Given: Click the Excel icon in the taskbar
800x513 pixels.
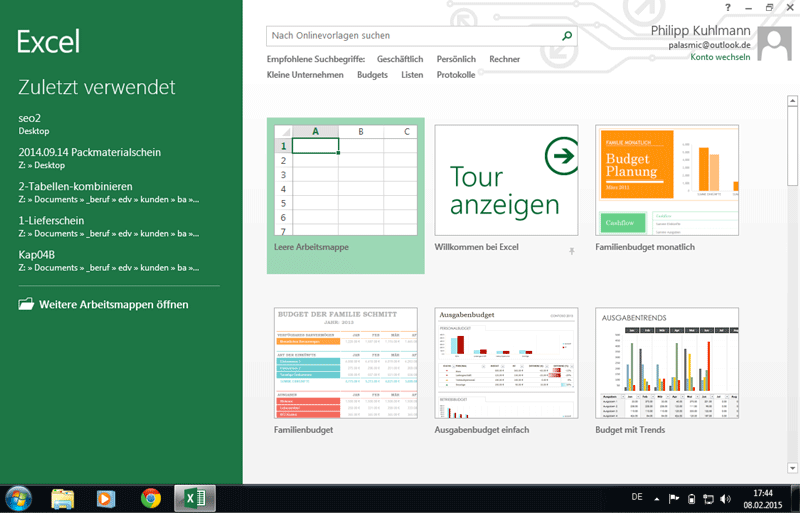Looking at the screenshot, I should point(194,498).
